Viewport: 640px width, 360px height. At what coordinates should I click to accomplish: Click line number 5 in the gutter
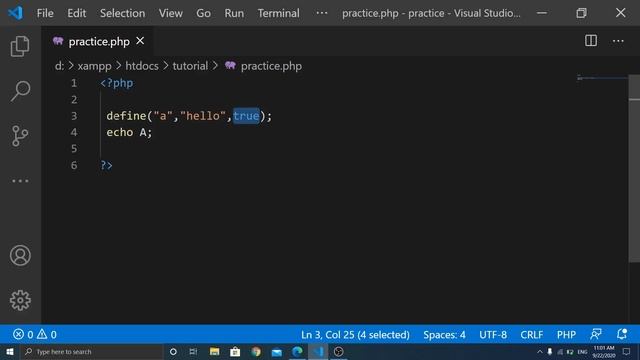coord(74,149)
